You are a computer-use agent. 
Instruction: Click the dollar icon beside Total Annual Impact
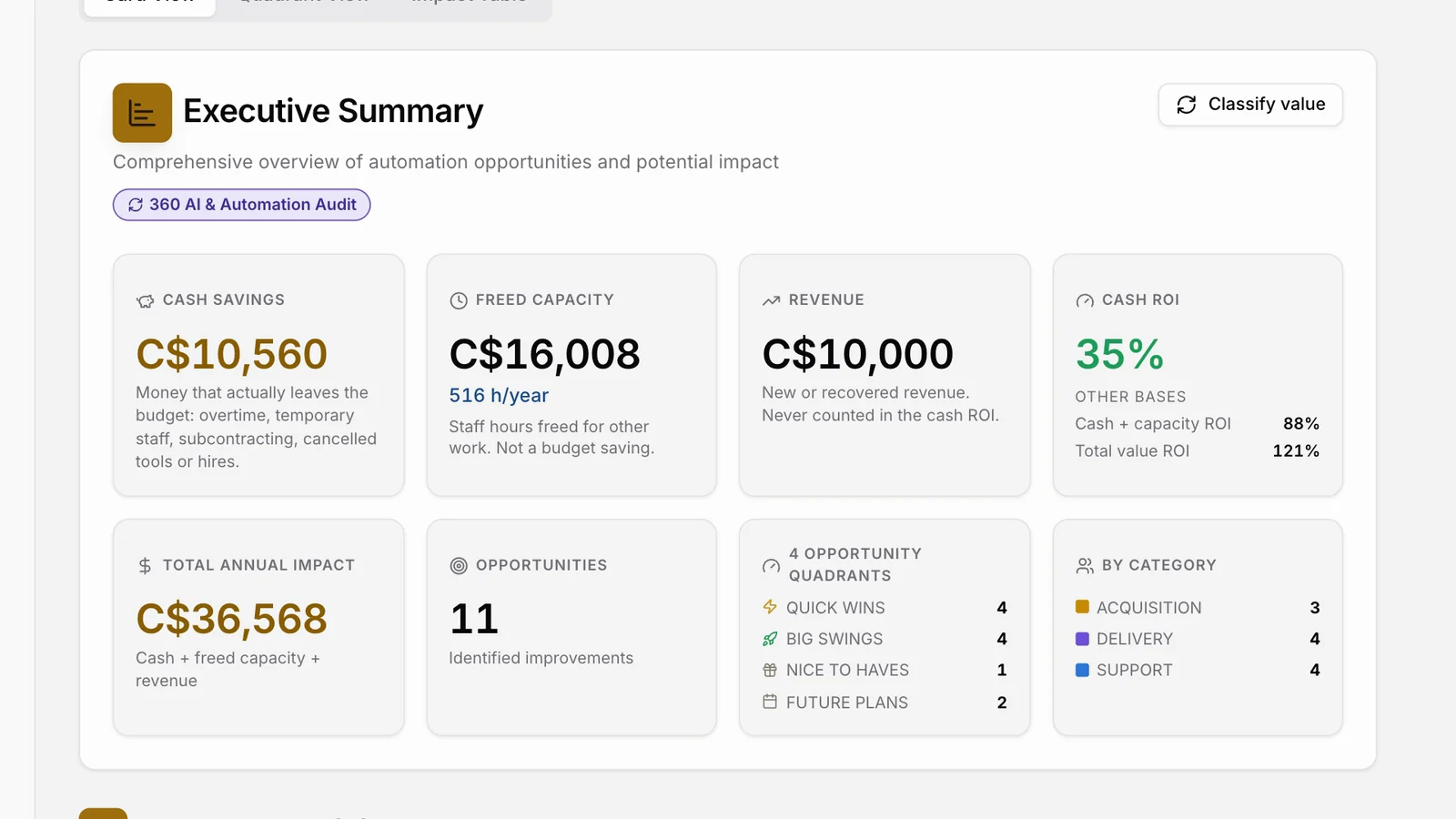(145, 566)
